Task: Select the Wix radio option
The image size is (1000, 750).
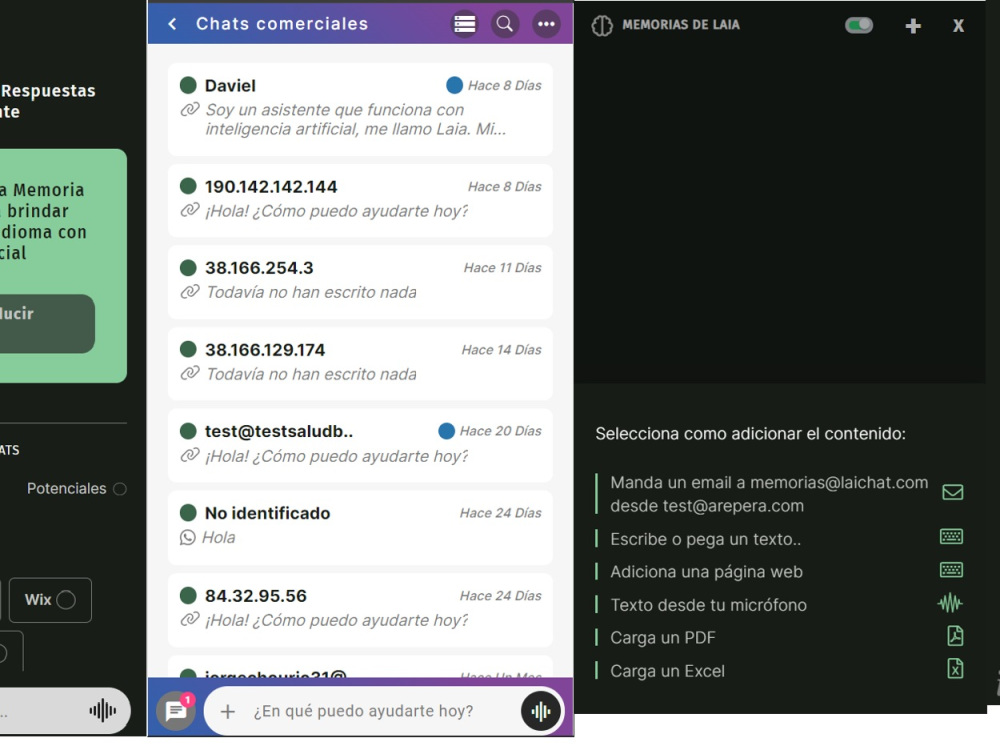Action: click(x=66, y=600)
